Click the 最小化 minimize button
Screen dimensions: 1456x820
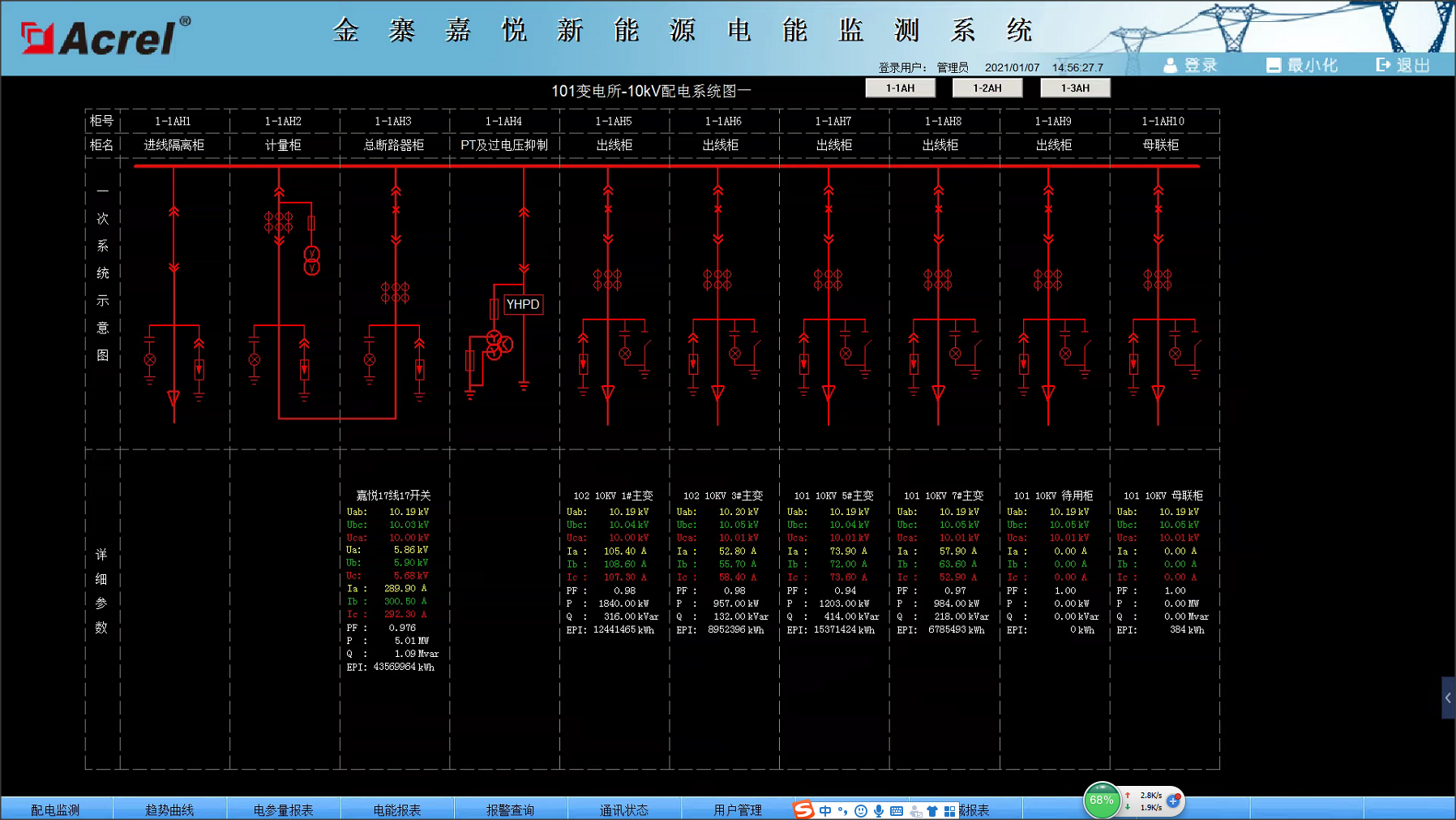point(1302,65)
